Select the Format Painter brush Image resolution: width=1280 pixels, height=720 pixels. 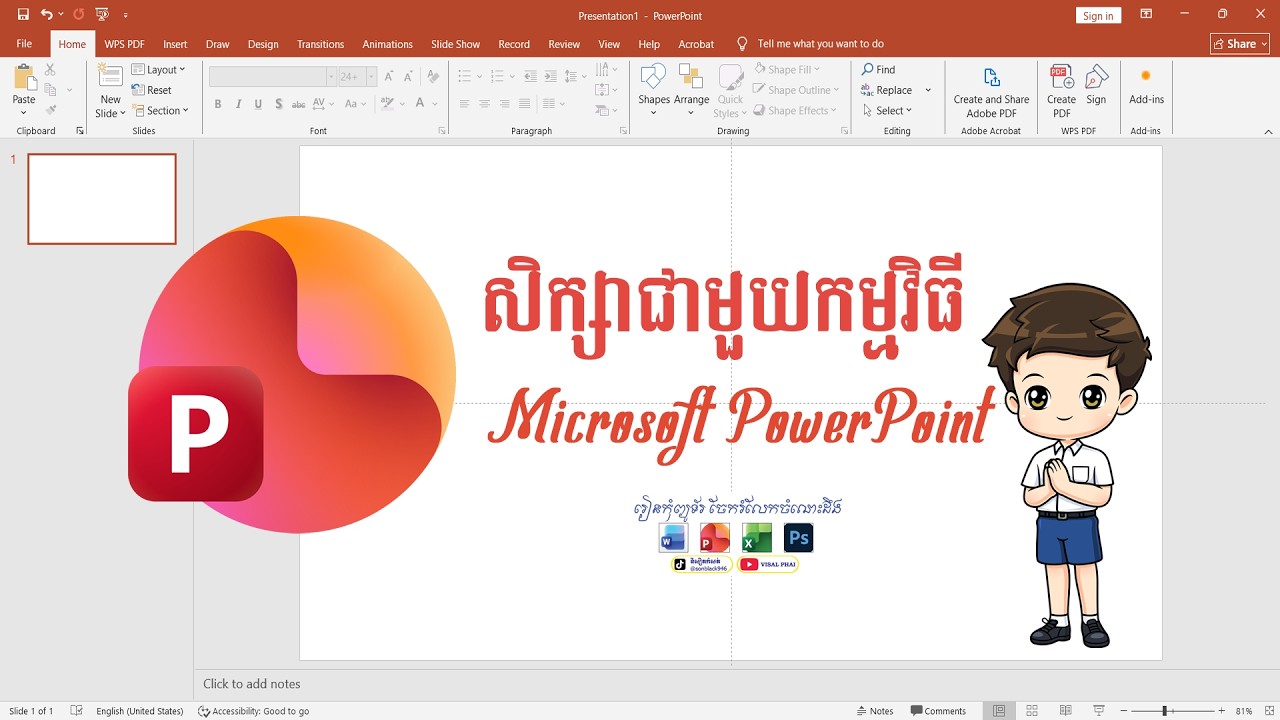[50, 110]
